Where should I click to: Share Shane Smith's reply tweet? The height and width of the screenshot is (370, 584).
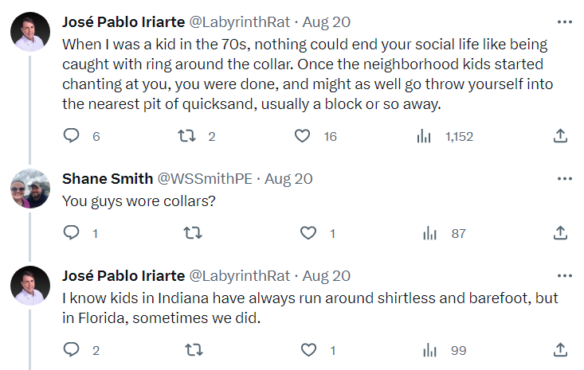560,233
